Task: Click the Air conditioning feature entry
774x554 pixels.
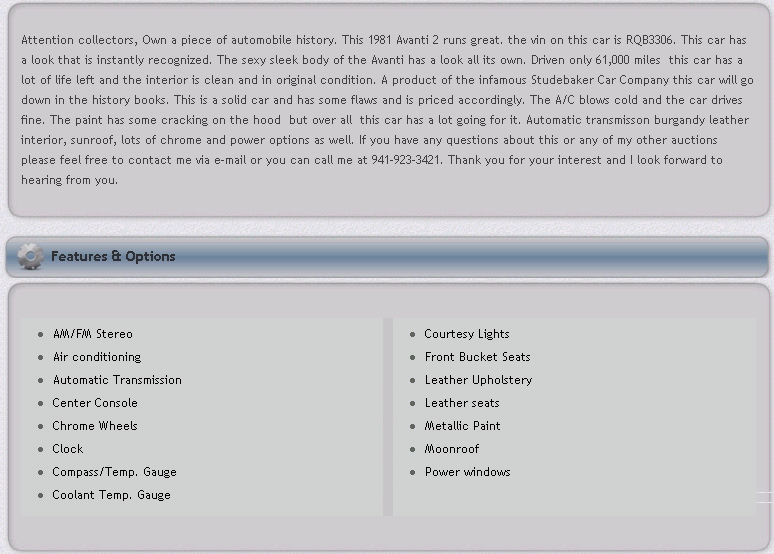Action: tap(97, 357)
